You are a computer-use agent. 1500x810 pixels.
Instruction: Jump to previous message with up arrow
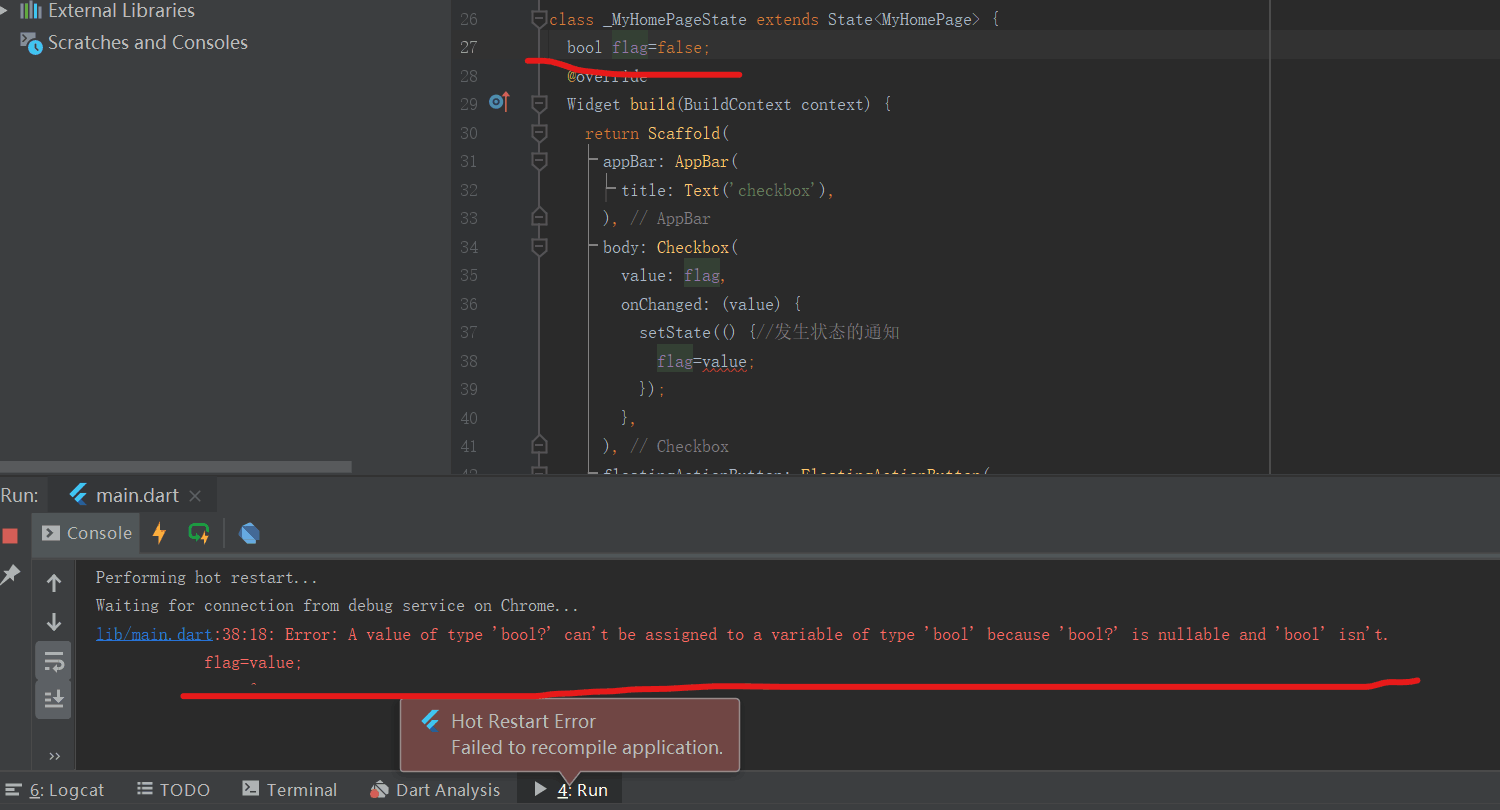coord(53,581)
